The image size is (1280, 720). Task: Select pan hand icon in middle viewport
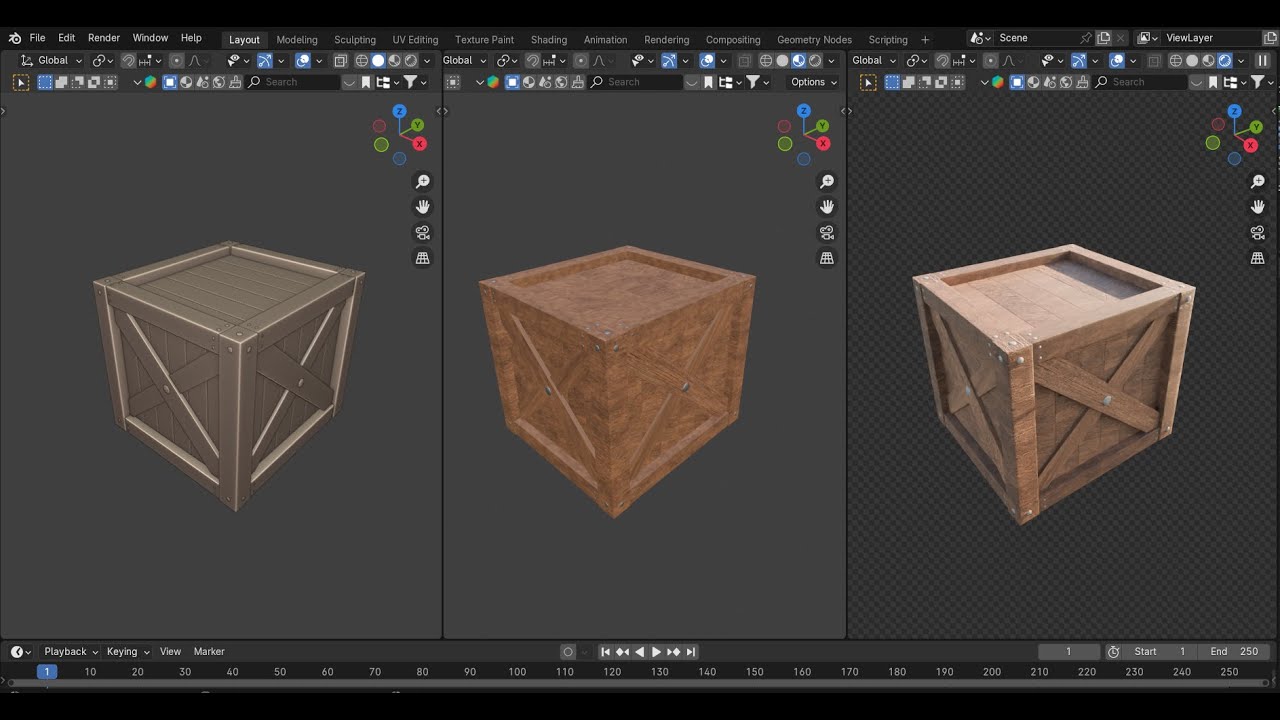click(x=827, y=207)
